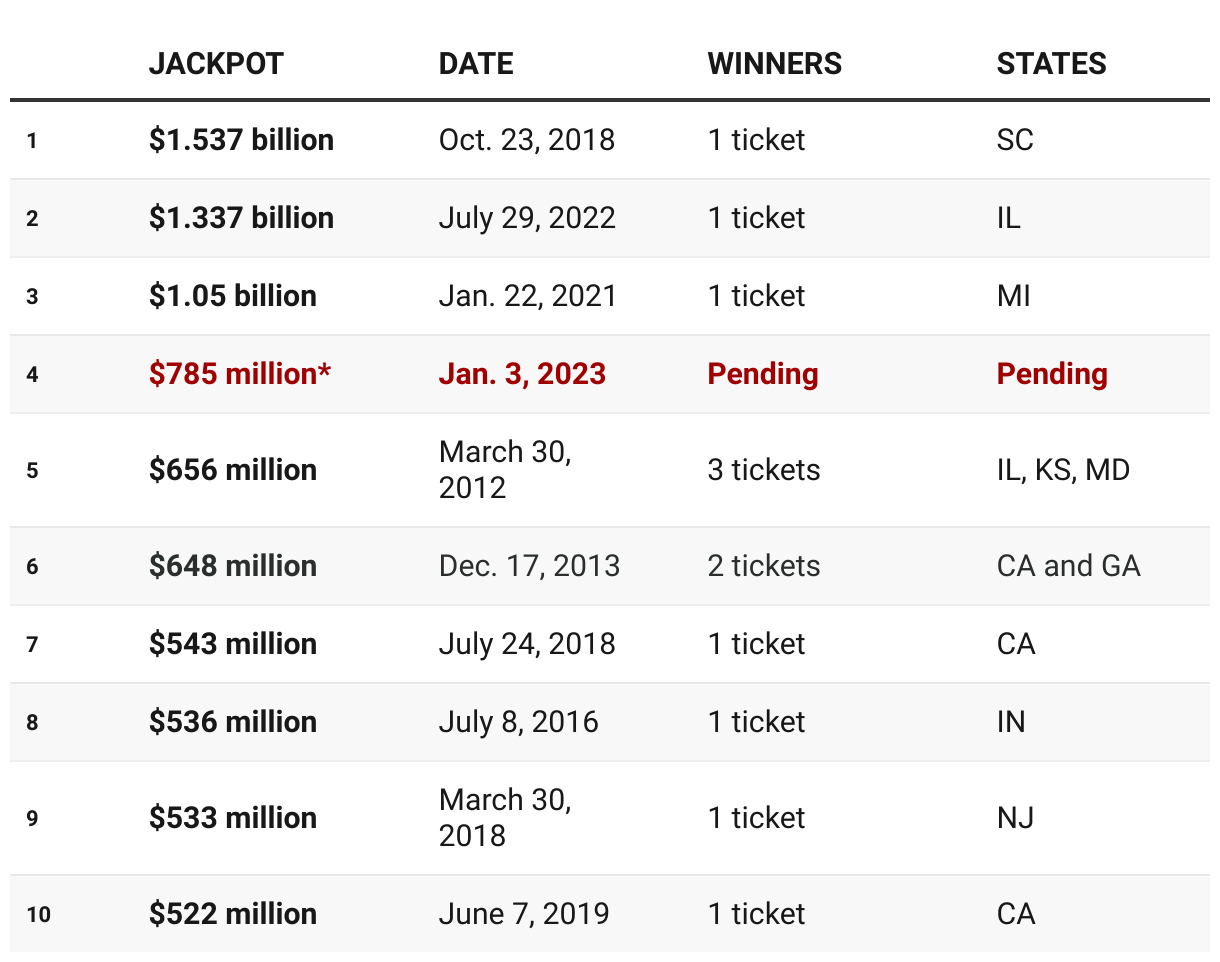Select the Oct. 23, 2018 date
The height and width of the screenshot is (962, 1220).
[x=526, y=140]
